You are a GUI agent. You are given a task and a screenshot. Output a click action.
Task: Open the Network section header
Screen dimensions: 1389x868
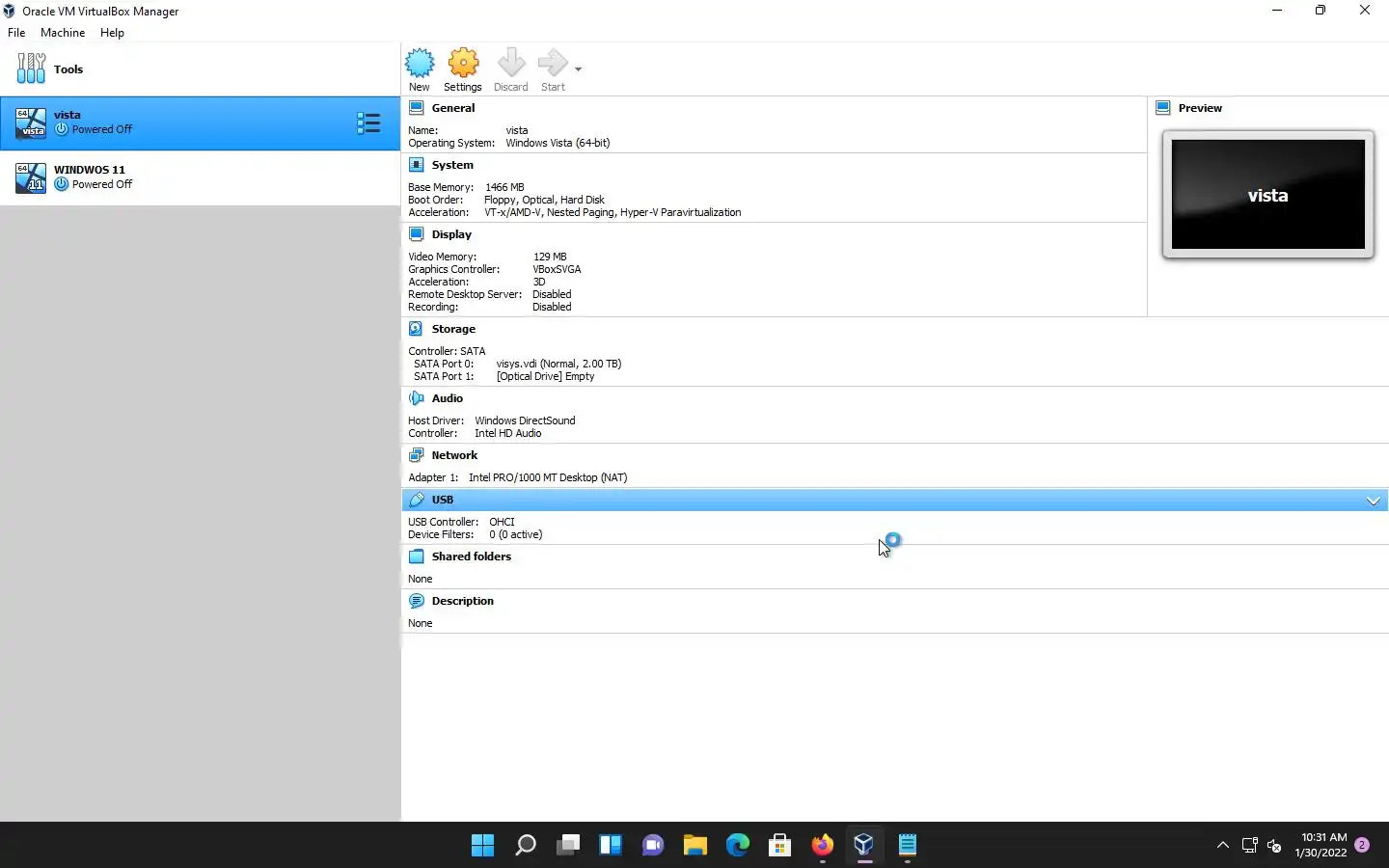[x=454, y=455]
